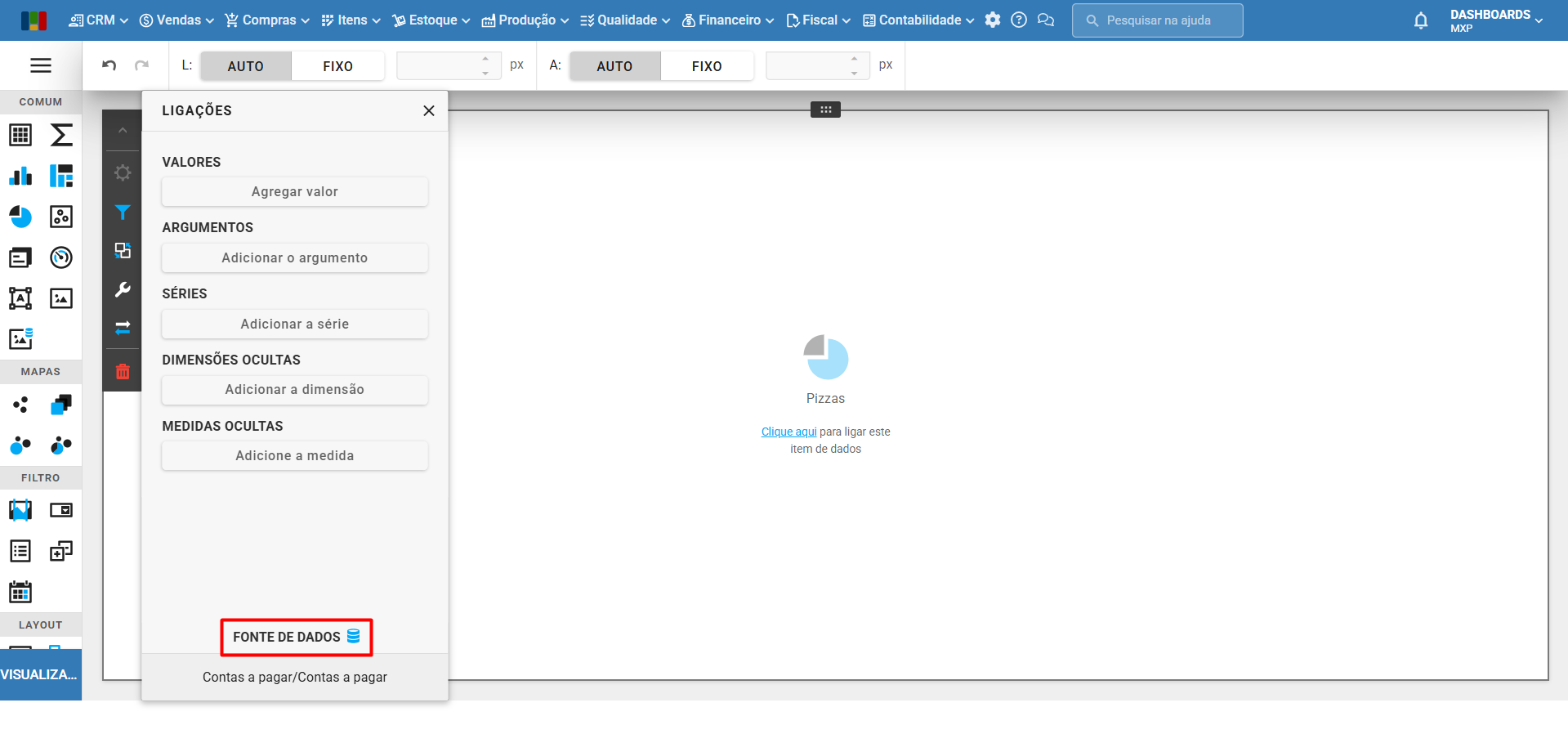This screenshot has width=1568, height=734.
Task: Add a Combo Box filter item
Action: click(61, 510)
